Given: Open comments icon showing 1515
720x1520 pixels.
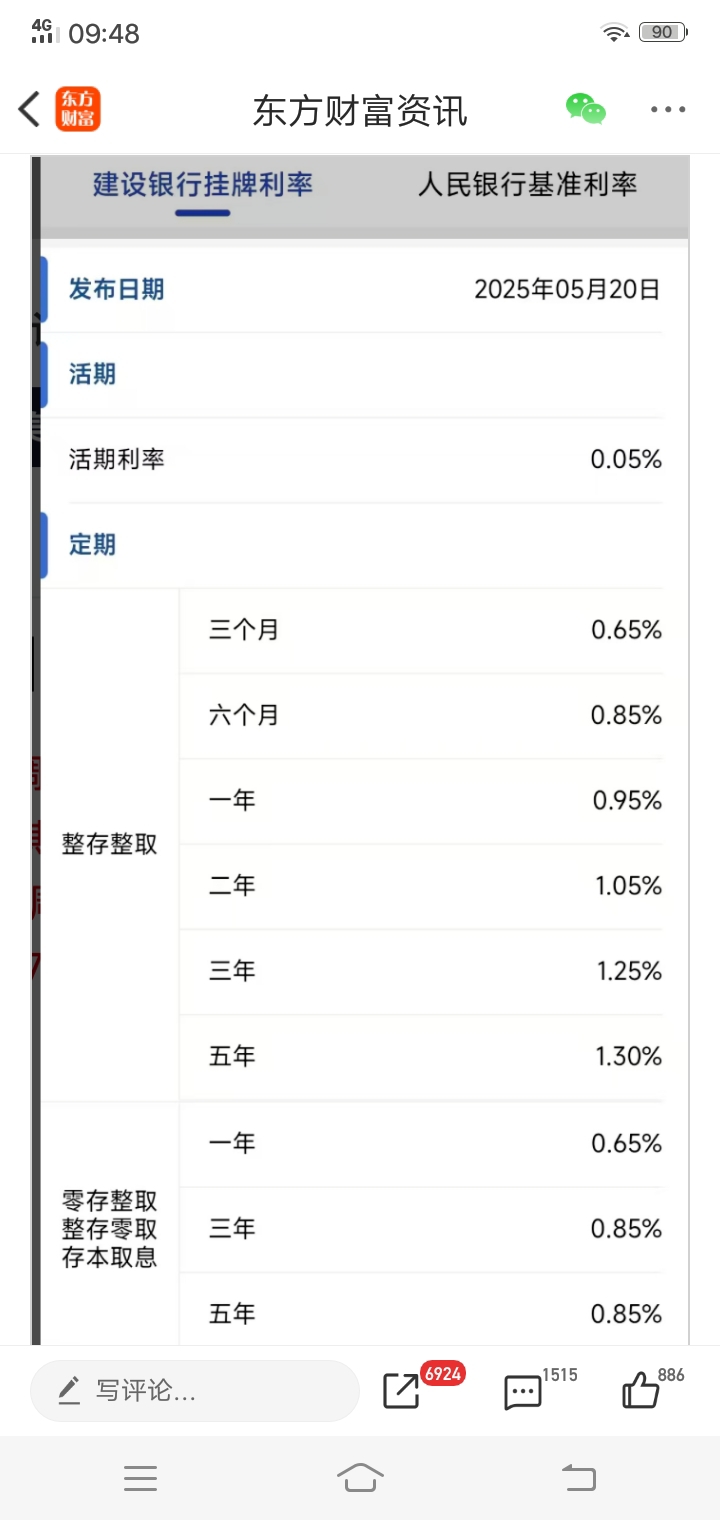Looking at the screenshot, I should [523, 1392].
